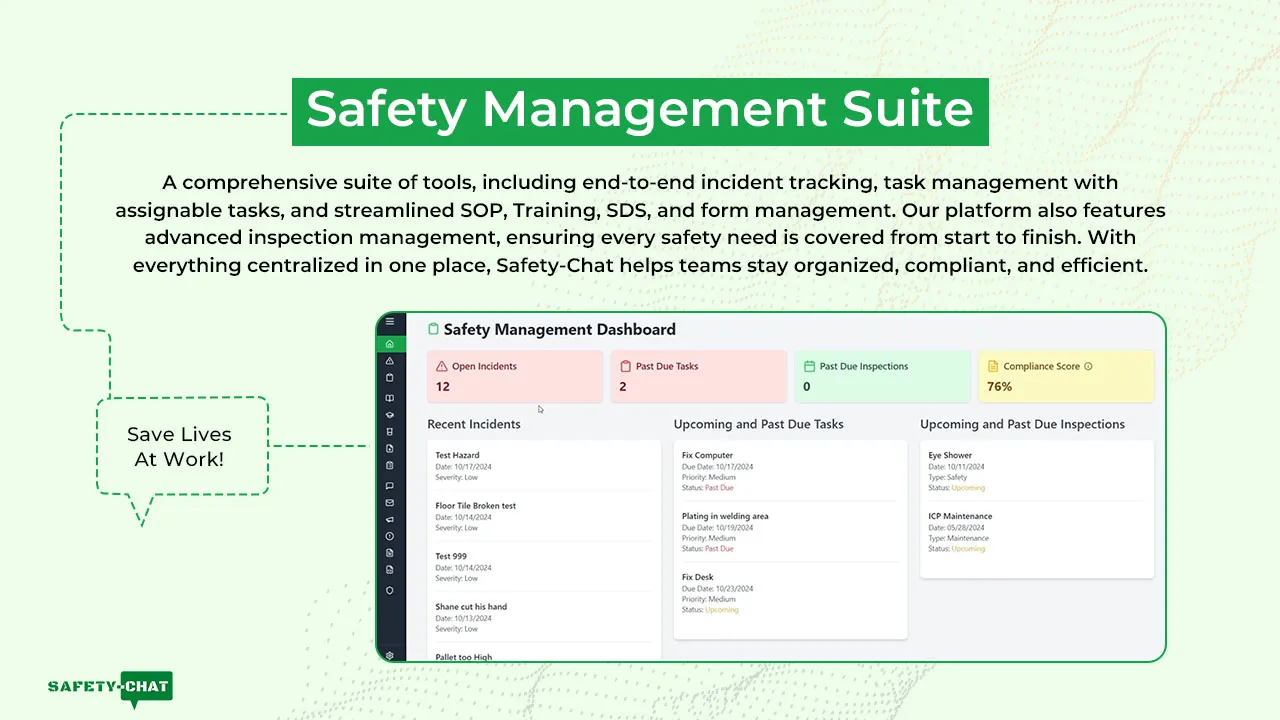Click the Date: 10/13/2024 text
1280x720 pixels.
tap(463, 618)
